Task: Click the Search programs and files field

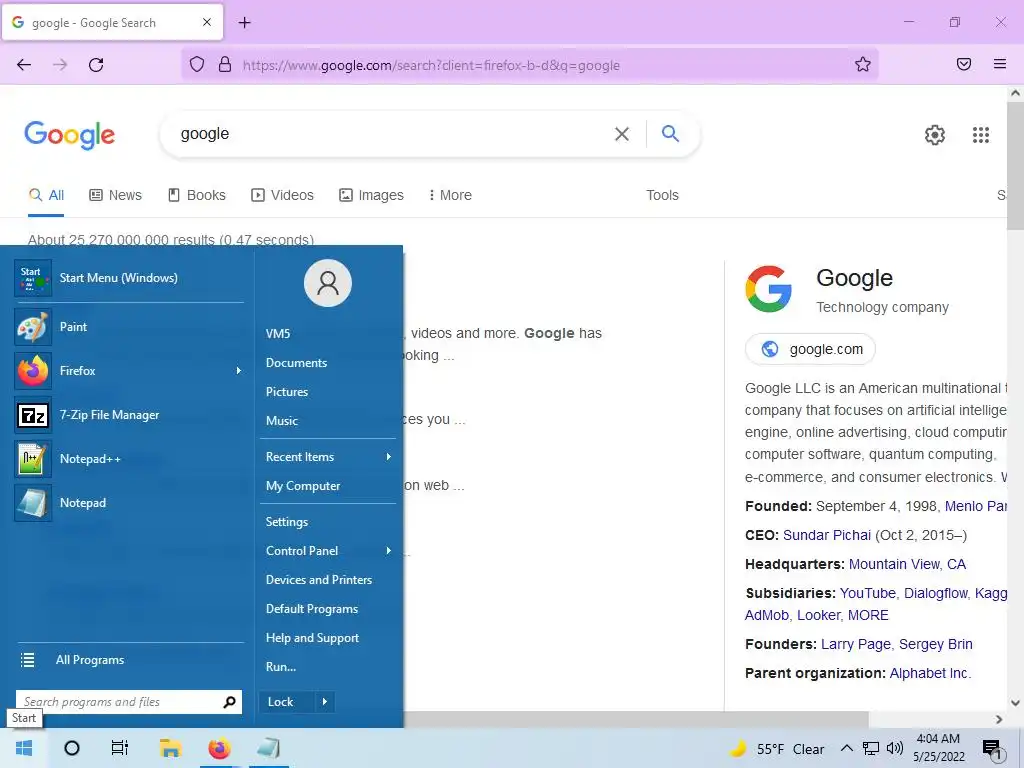Action: tap(129, 702)
